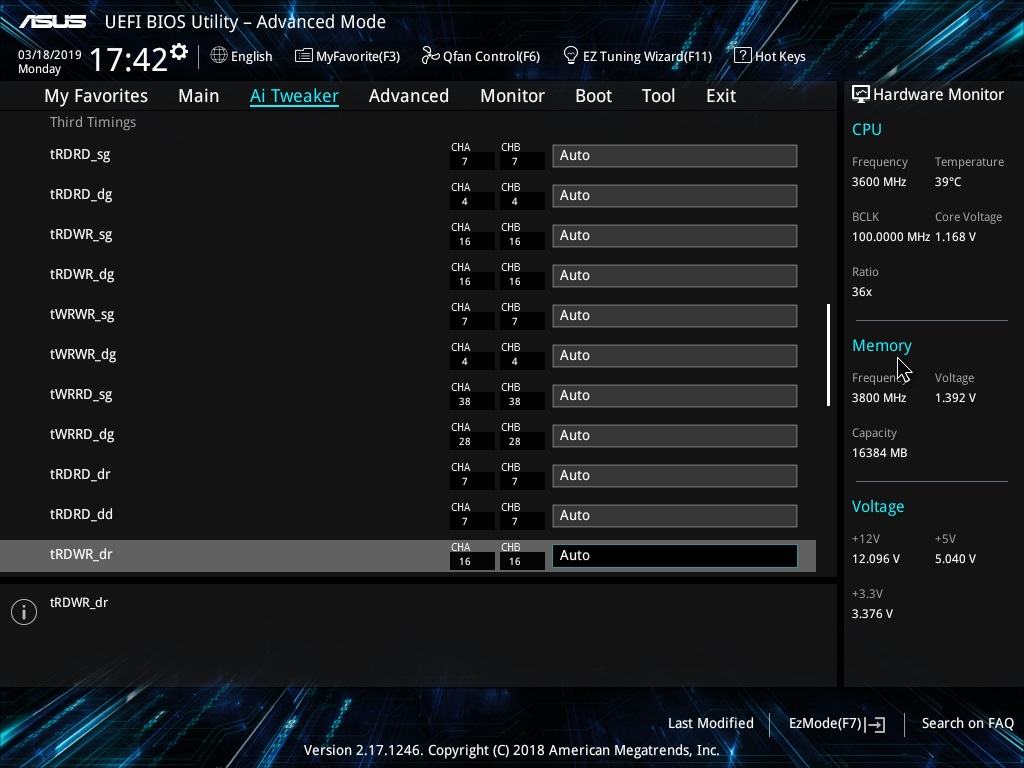Screen dimensions: 1024x768
Task: Click memory frequency 3800 MHz value
Action: click(878, 398)
